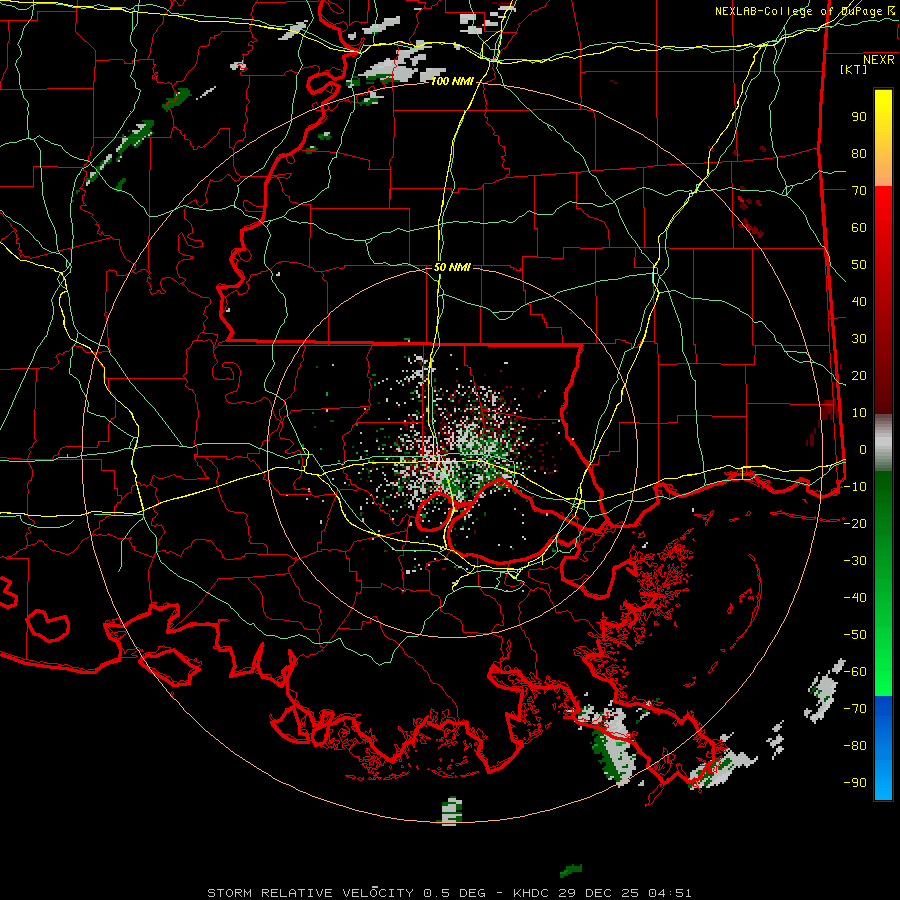Click the -30 value on the velocity scale
Screen dimensions: 900x900
point(855,561)
